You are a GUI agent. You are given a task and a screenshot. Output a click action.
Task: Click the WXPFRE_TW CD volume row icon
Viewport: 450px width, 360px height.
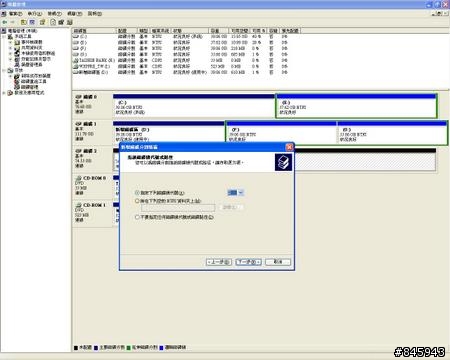point(76,66)
